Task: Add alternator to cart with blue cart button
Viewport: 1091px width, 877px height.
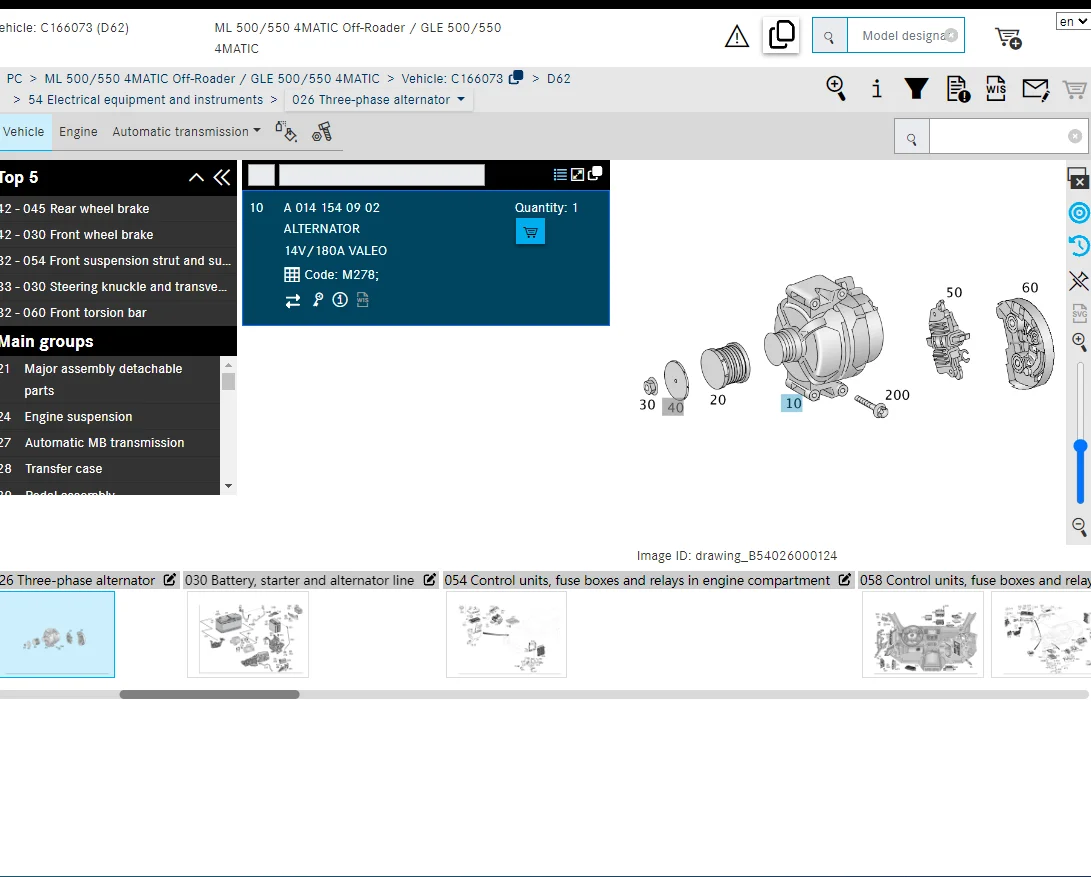Action: click(530, 232)
